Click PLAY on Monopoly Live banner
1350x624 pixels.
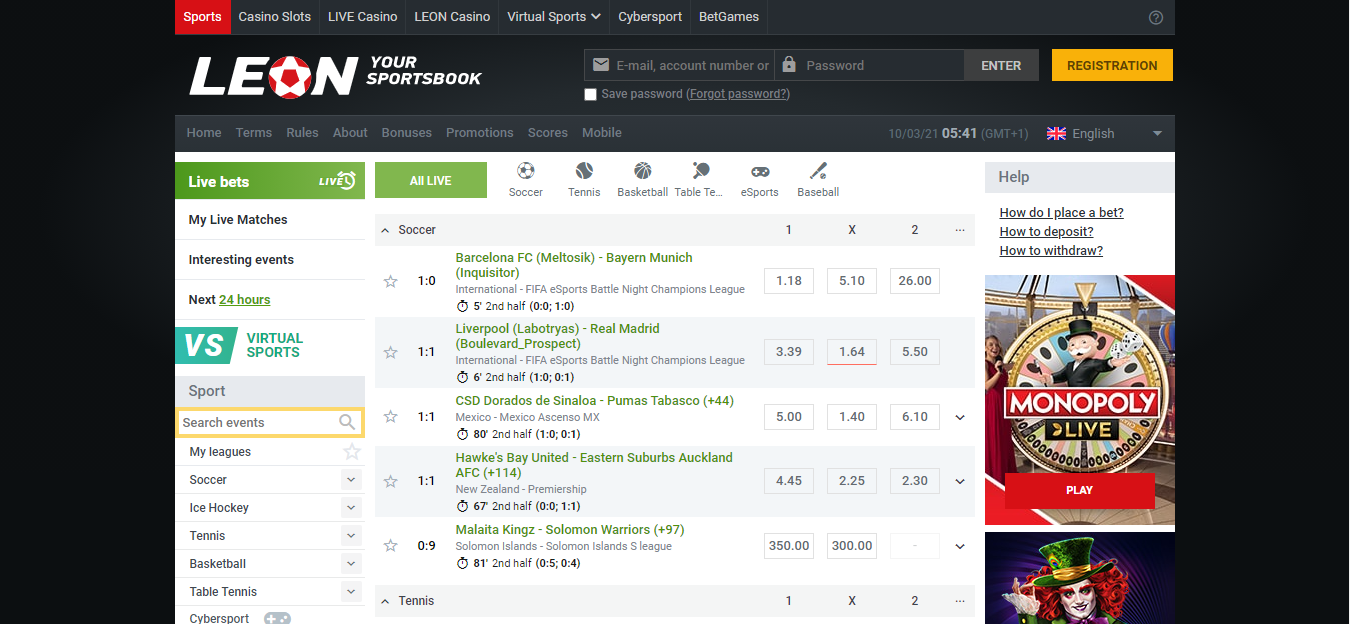(1080, 490)
